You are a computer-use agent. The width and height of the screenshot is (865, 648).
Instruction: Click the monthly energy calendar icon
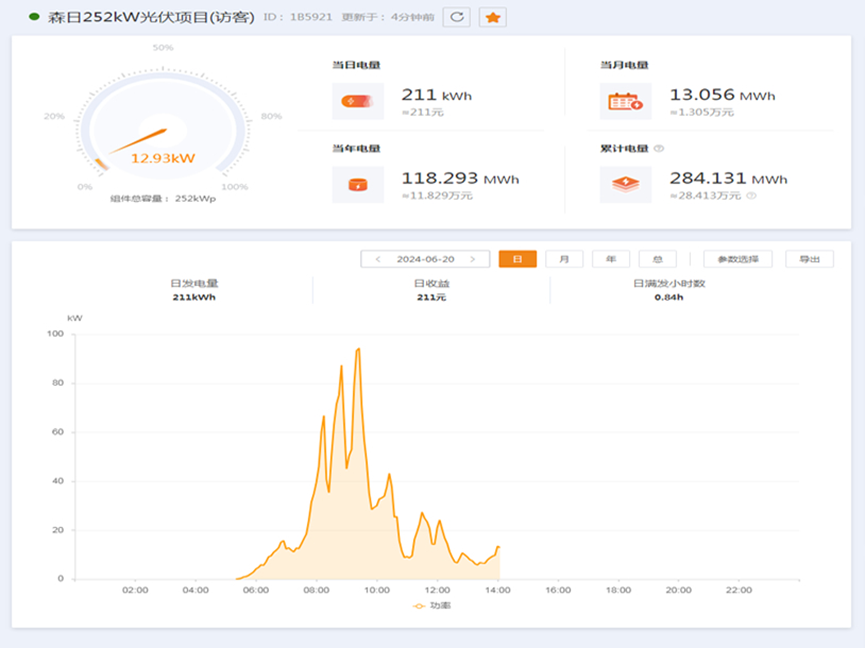pos(626,101)
